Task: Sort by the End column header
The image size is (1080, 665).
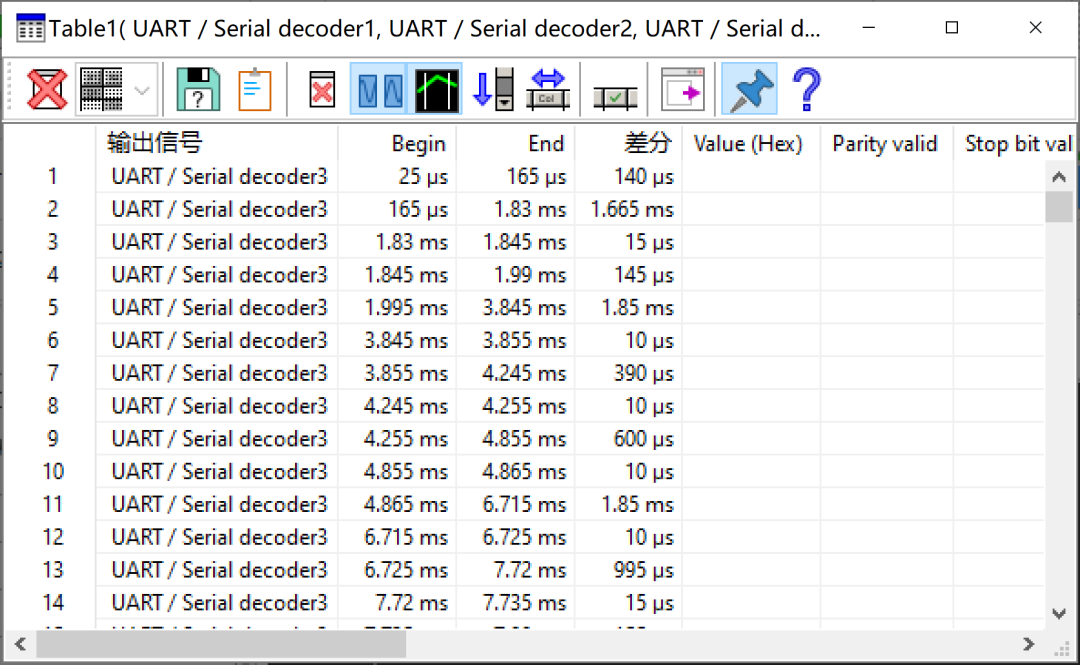Action: coord(546,143)
